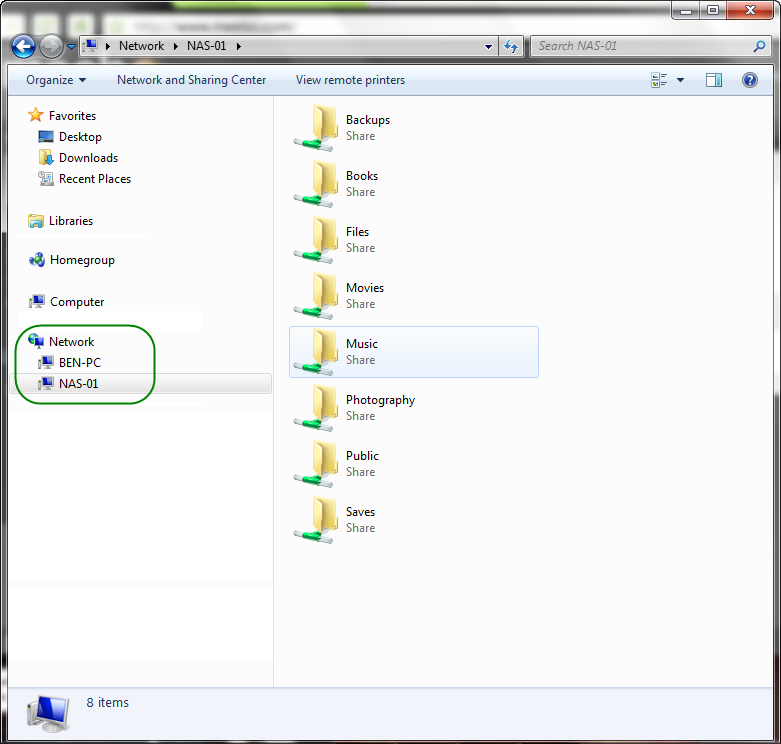Open the view options dropdown arrow
Image resolution: width=781 pixels, height=744 pixels.
[680, 80]
